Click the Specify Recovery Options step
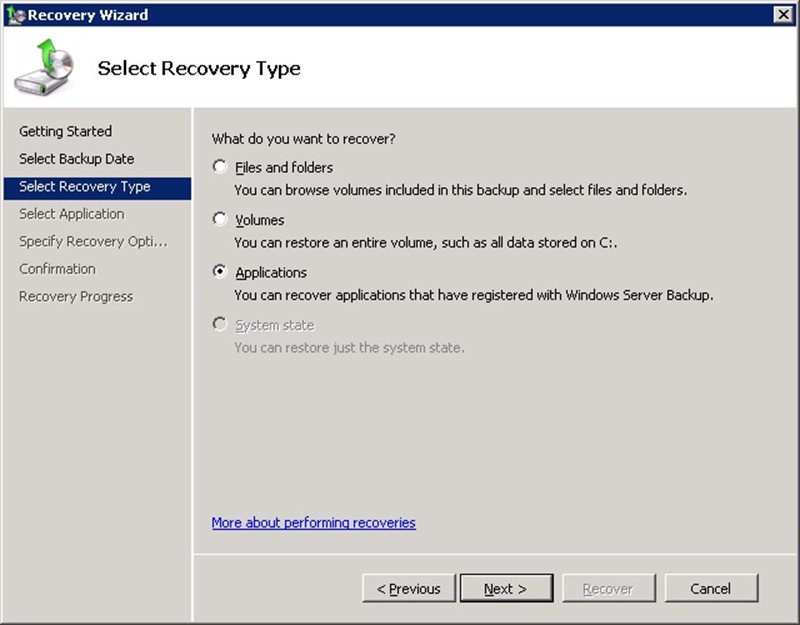Screen dimensions: 800x625 tap(93, 241)
